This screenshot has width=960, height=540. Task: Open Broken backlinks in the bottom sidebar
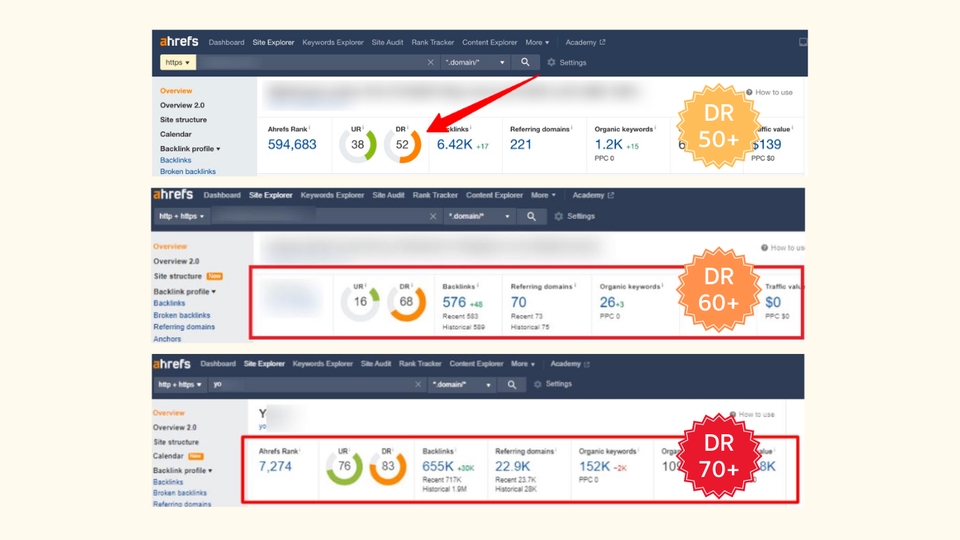[x=179, y=493]
